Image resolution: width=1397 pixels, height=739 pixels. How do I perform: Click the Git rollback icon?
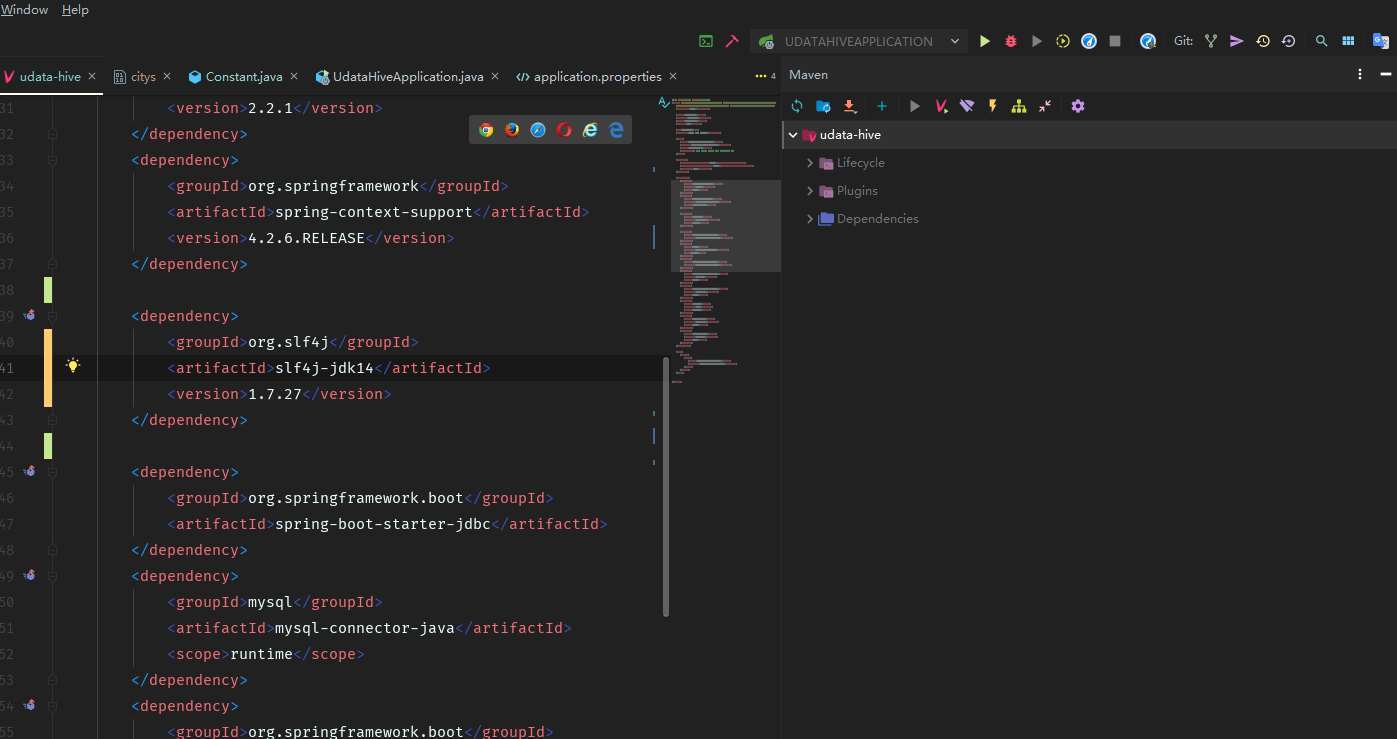tap(1288, 41)
